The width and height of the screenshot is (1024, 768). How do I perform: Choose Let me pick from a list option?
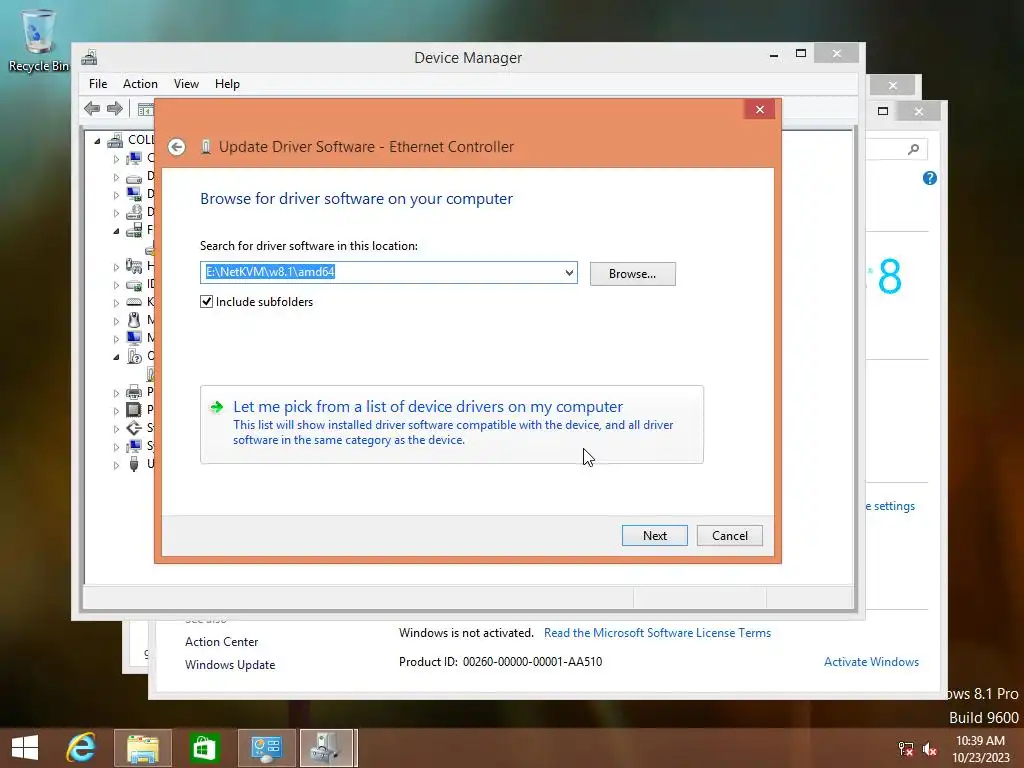point(452,424)
